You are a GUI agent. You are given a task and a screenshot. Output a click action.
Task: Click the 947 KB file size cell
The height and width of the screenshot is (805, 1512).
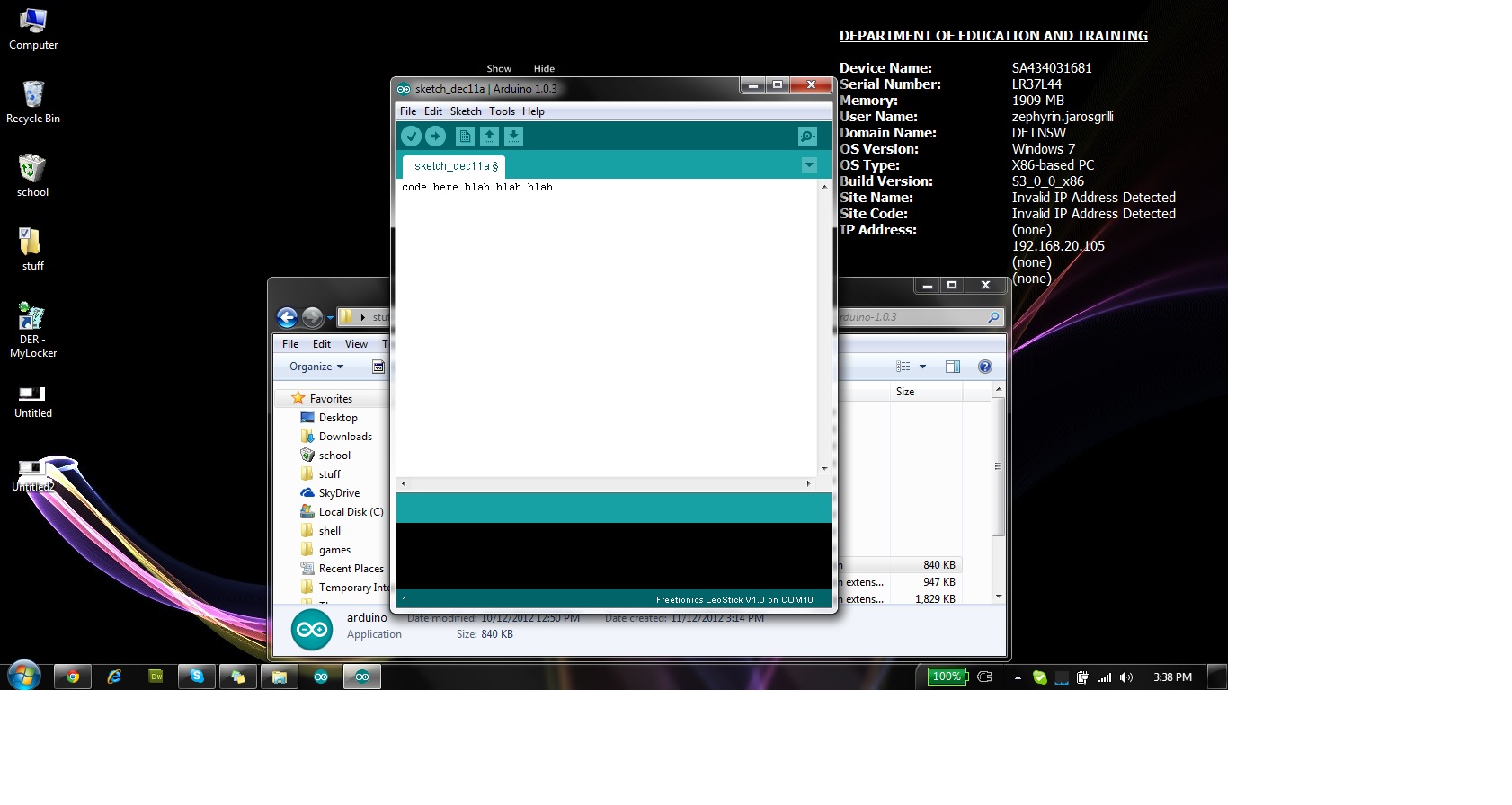(x=938, y=582)
